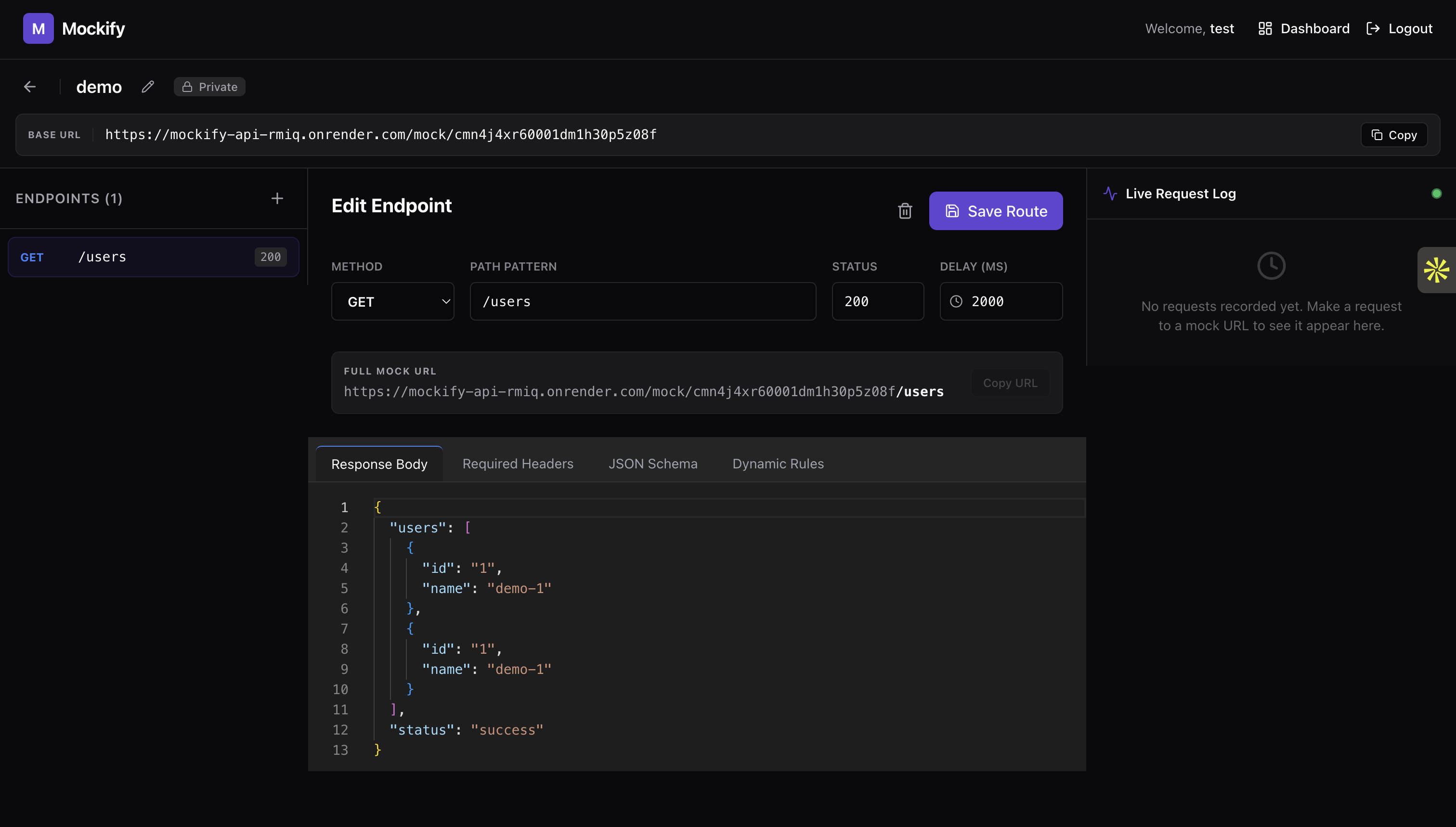Open the Dashboard link
Viewport: 1456px width, 827px height.
(1304, 28)
